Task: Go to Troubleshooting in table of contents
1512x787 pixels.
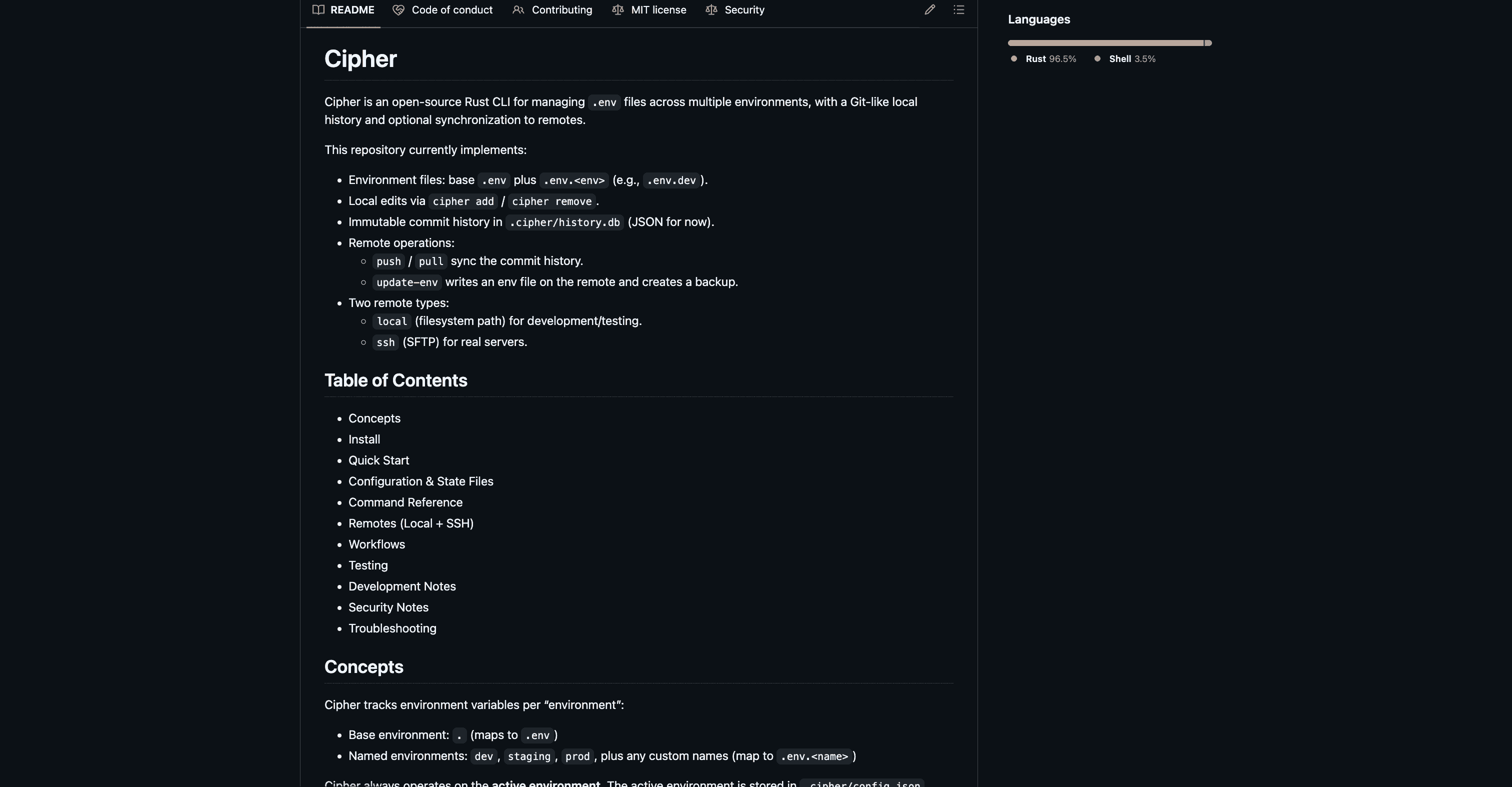Action: click(x=392, y=628)
